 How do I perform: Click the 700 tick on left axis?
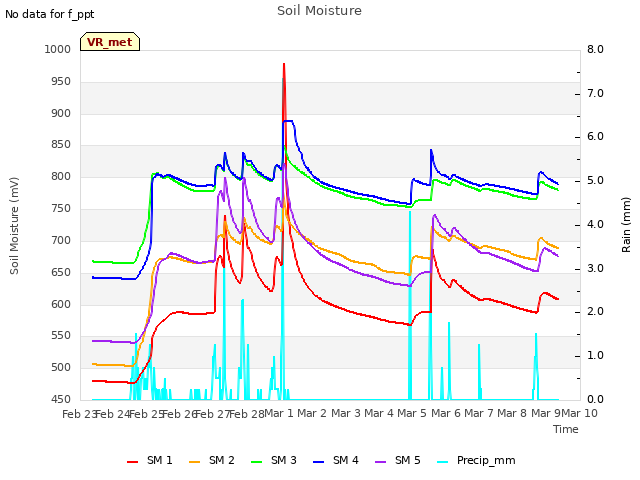tap(61, 240)
